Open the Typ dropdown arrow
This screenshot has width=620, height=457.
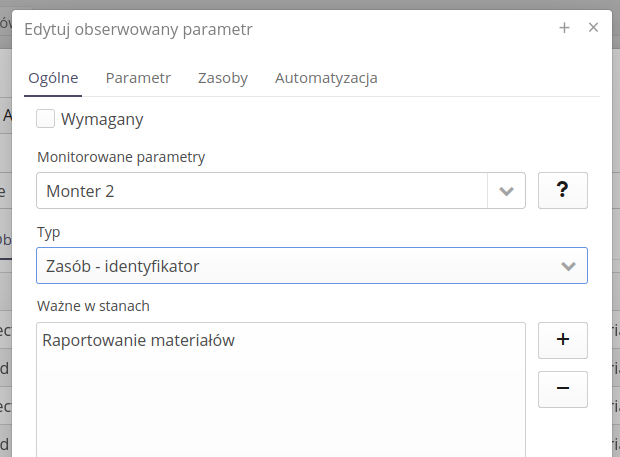568,266
